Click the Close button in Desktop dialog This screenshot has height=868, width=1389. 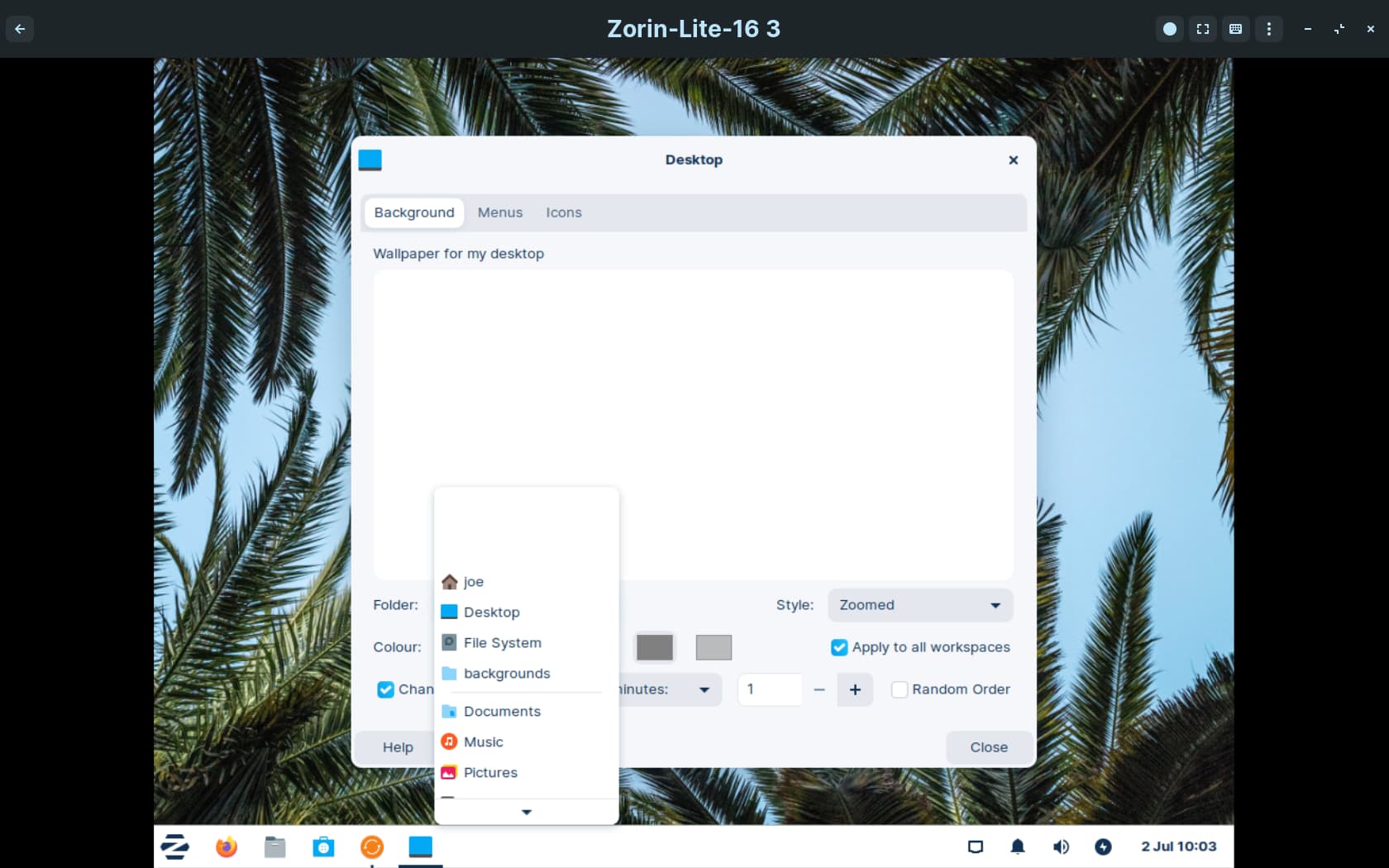989,747
